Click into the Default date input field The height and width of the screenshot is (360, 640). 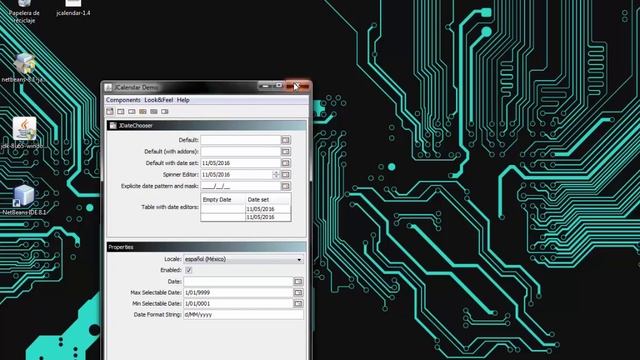240,140
